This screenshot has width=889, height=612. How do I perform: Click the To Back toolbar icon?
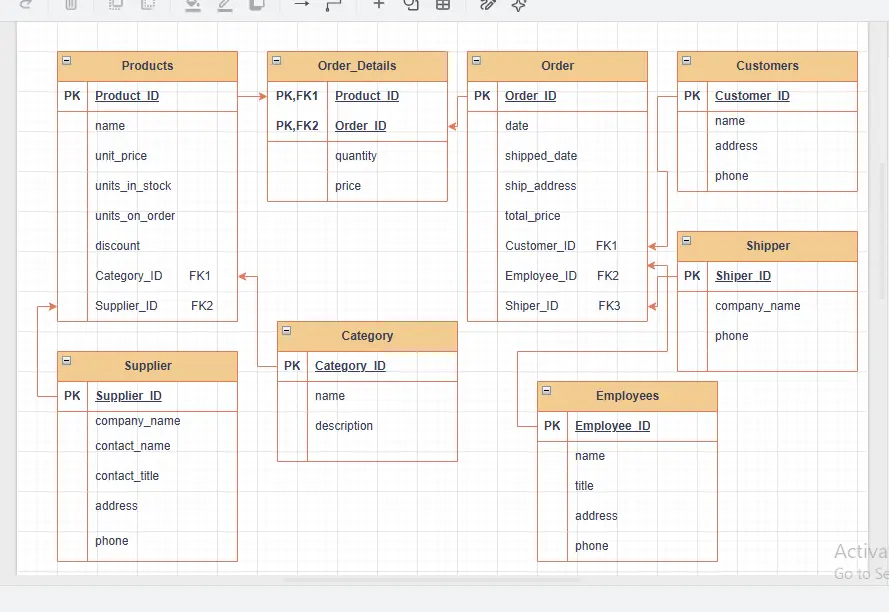click(148, 5)
